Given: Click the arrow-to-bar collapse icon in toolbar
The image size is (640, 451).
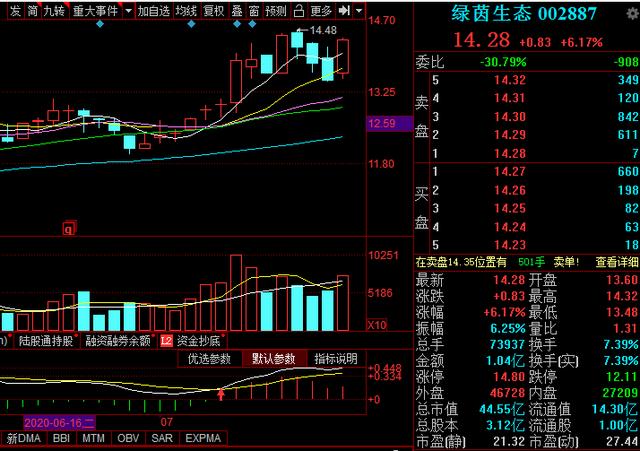Looking at the screenshot, I should tap(344, 11).
